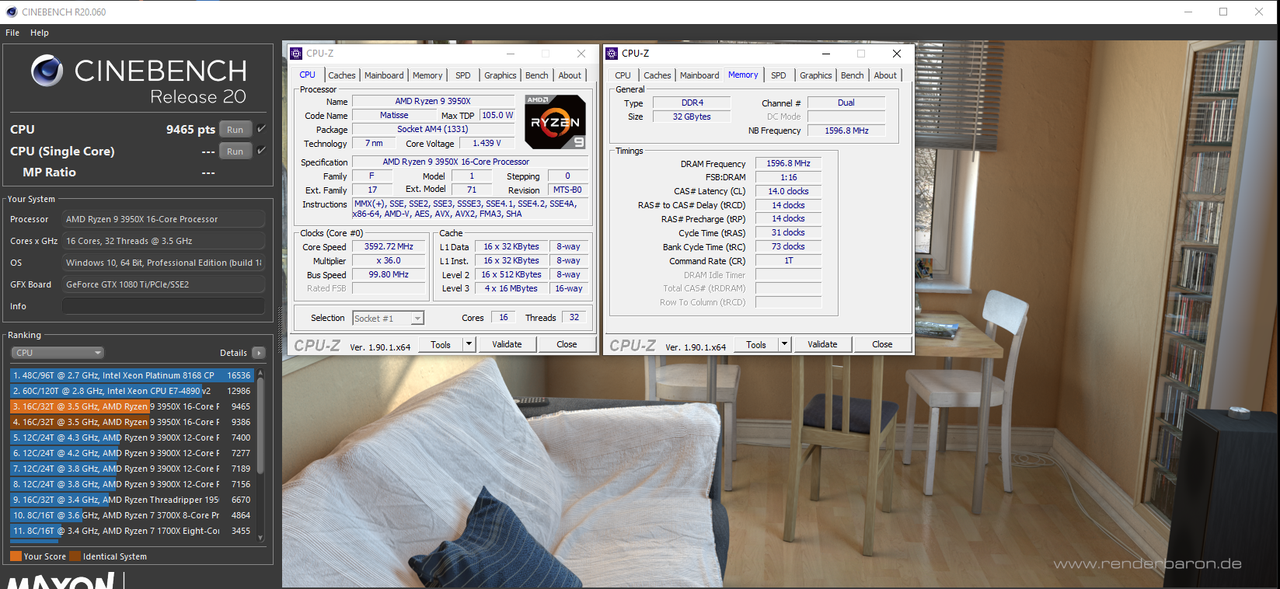1280x589 pixels.
Task: Click the Details arrow icon in Ranking
Action: point(258,353)
